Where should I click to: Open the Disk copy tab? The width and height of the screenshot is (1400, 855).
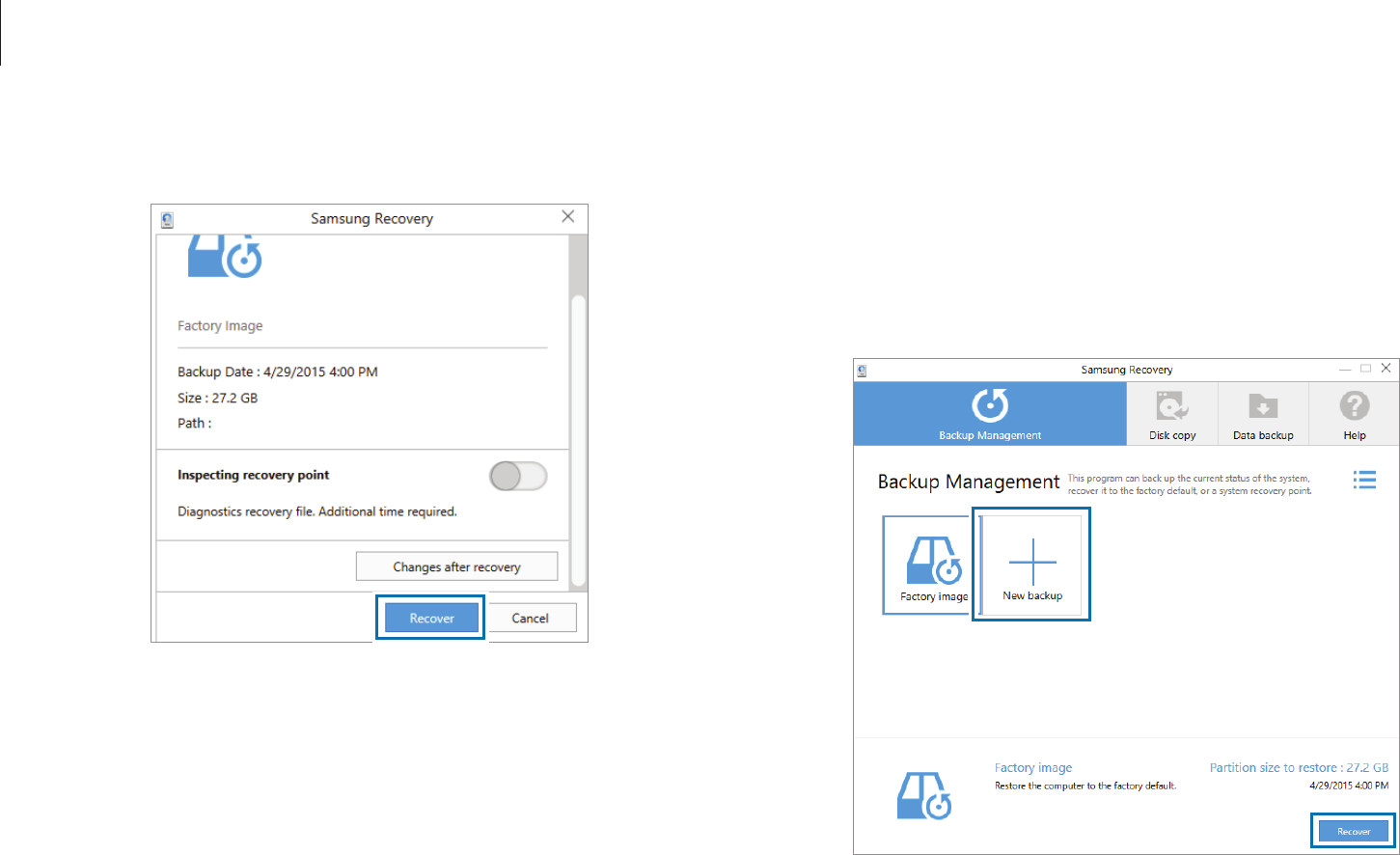(1172, 414)
